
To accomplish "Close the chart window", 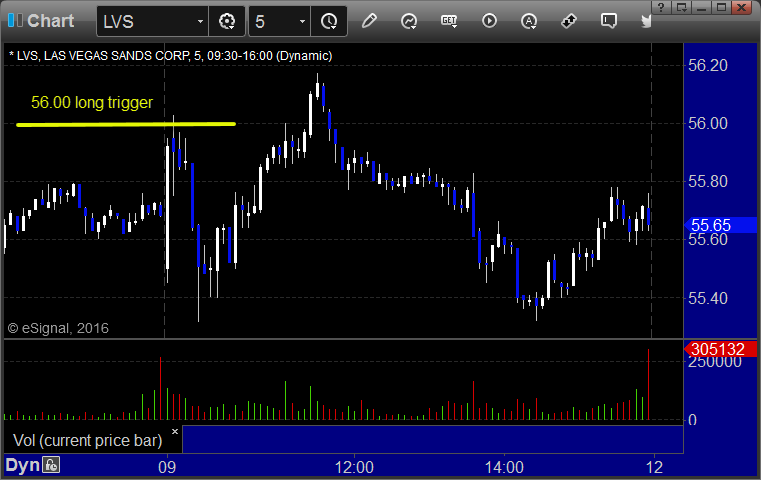I will click(742, 8).
